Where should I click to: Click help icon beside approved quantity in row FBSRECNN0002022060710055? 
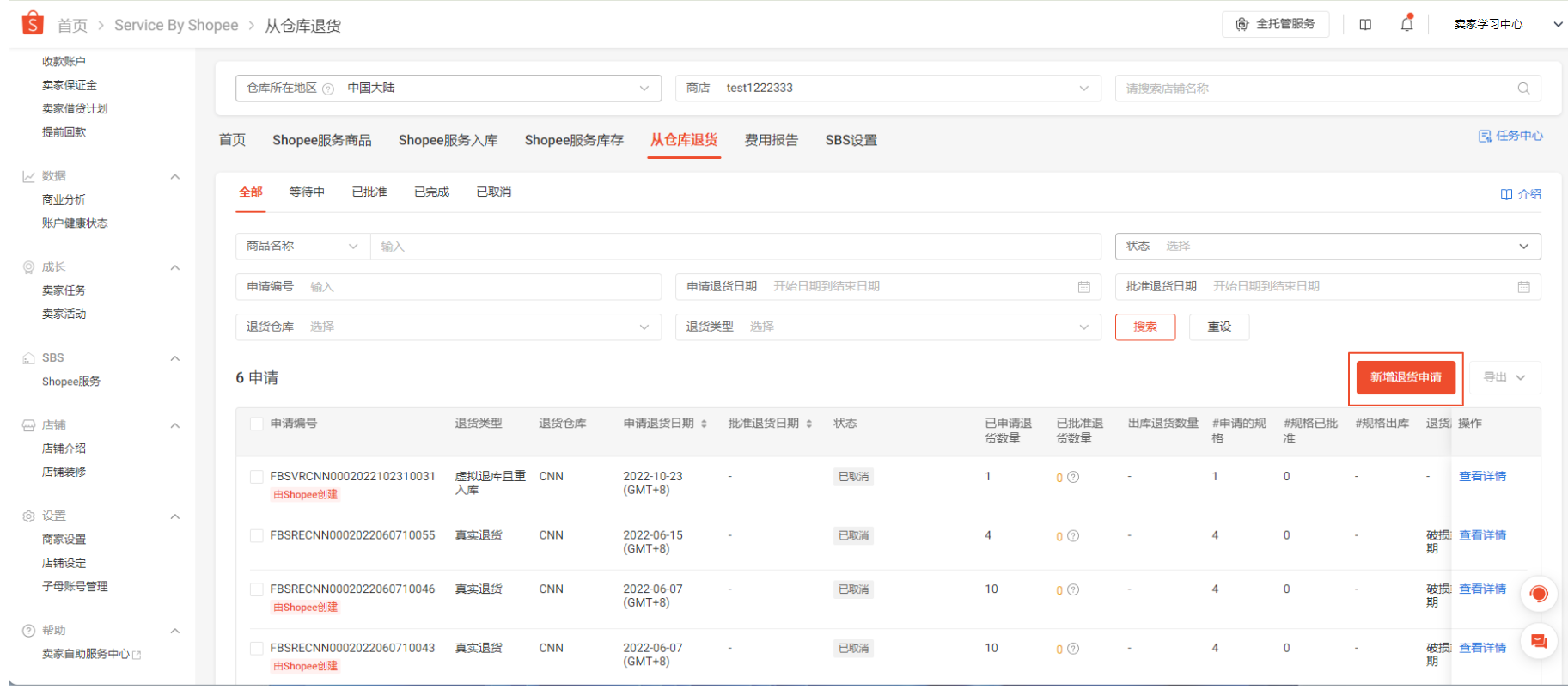(1073, 536)
